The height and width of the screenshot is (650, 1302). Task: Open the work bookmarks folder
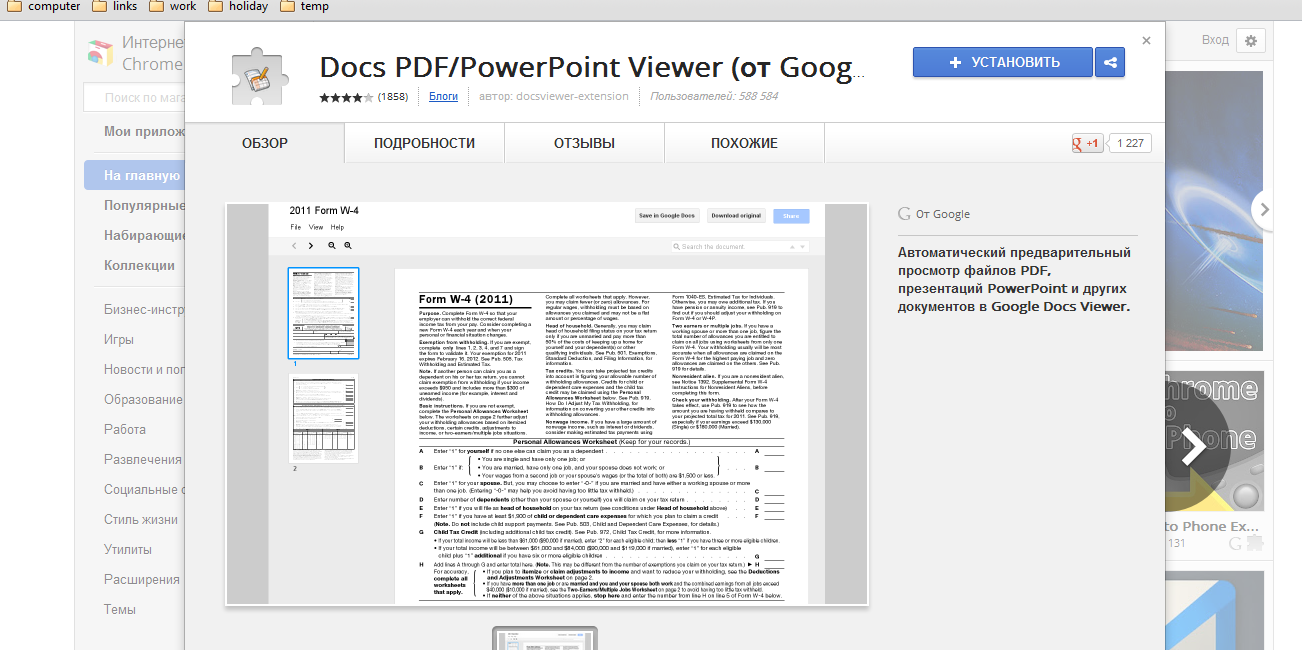[173, 6]
